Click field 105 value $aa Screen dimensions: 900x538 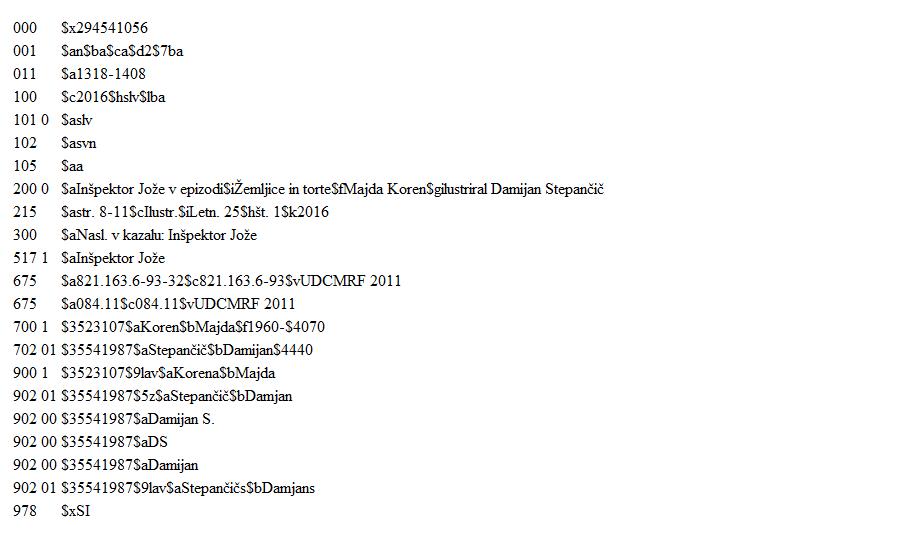point(72,166)
